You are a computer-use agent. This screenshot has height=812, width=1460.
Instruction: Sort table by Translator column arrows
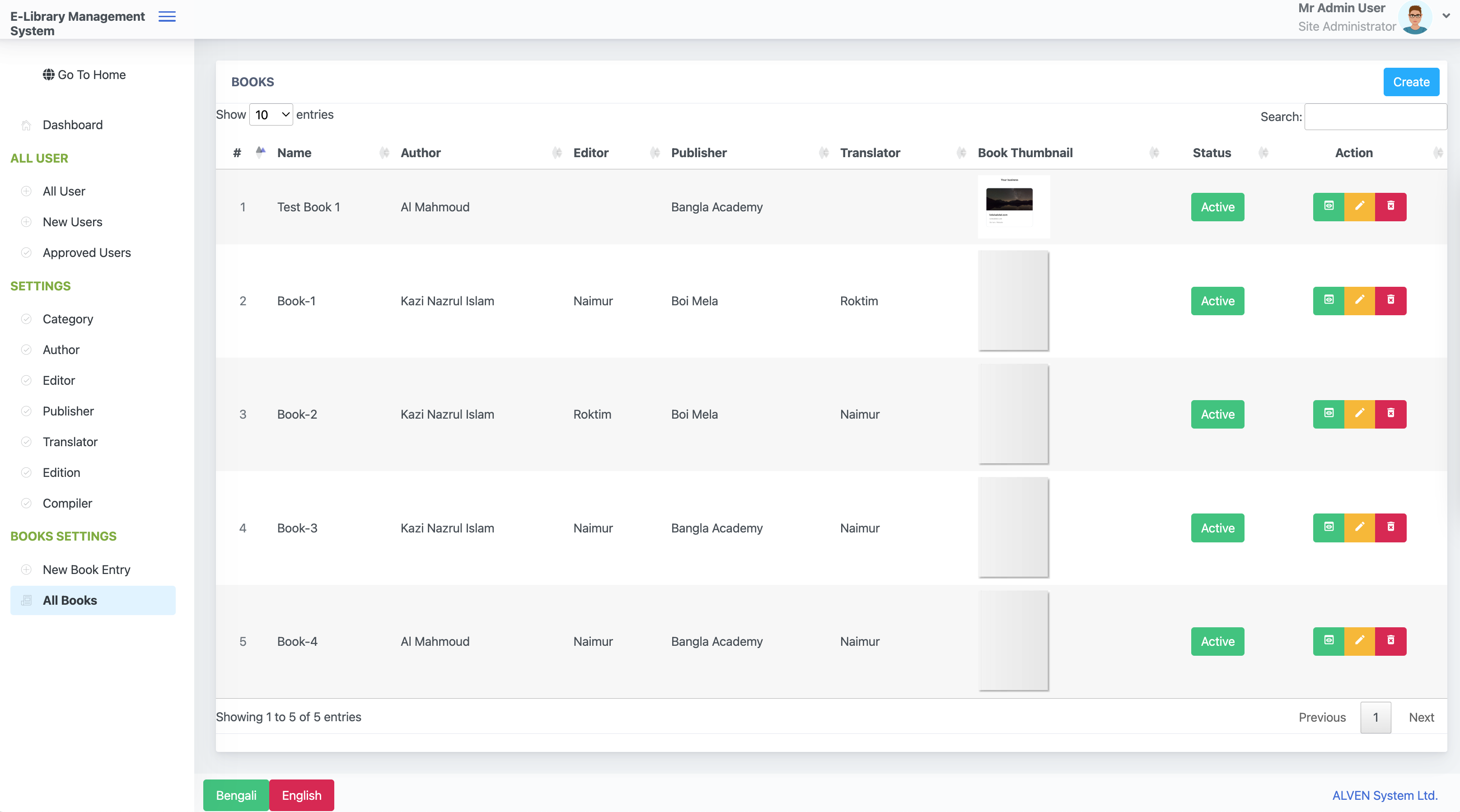(x=962, y=153)
